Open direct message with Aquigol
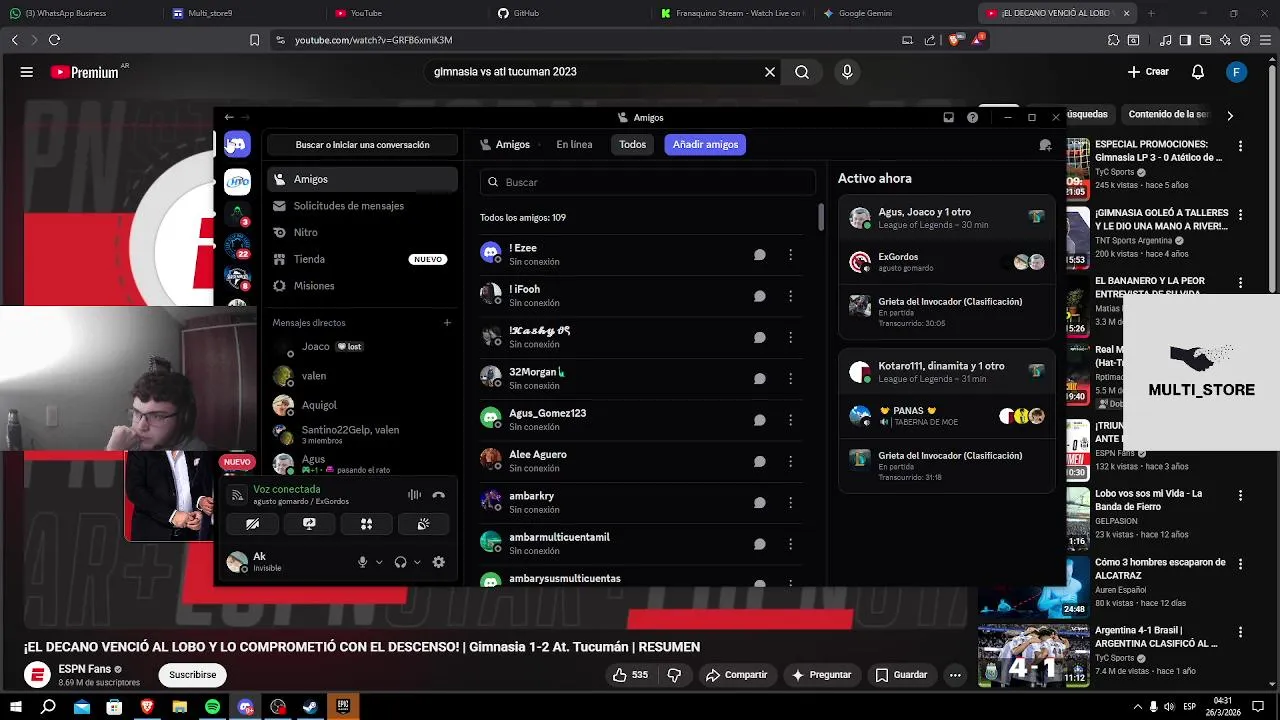This screenshot has height=720, width=1280. [x=362, y=405]
